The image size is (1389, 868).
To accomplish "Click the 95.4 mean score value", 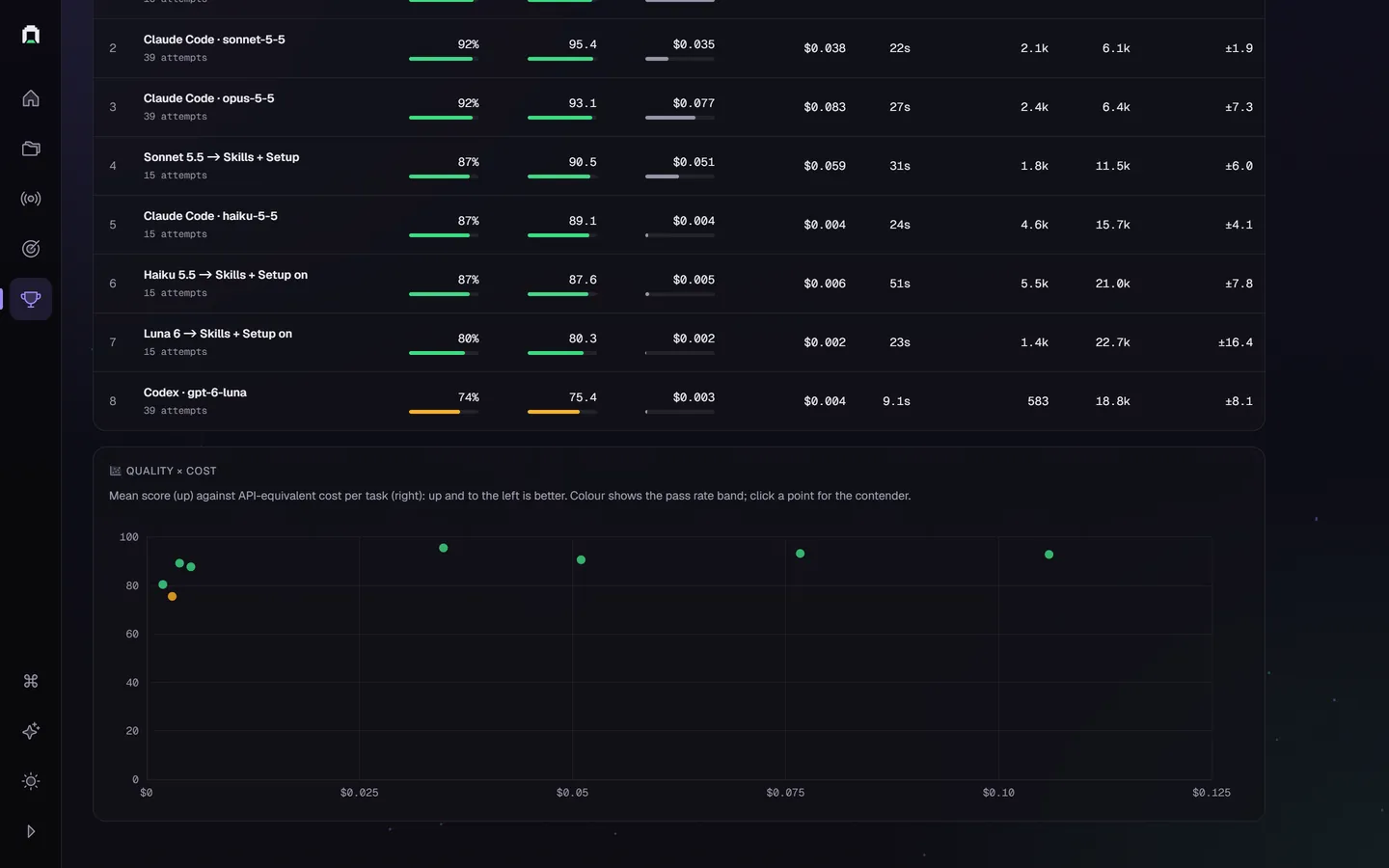I will point(583,44).
